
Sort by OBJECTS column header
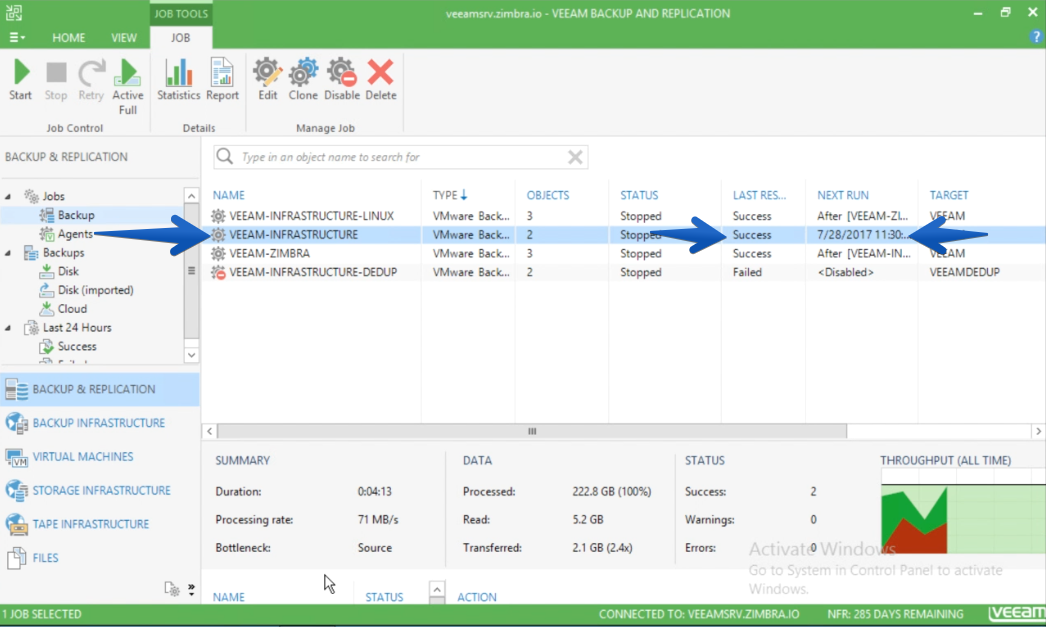click(x=548, y=195)
